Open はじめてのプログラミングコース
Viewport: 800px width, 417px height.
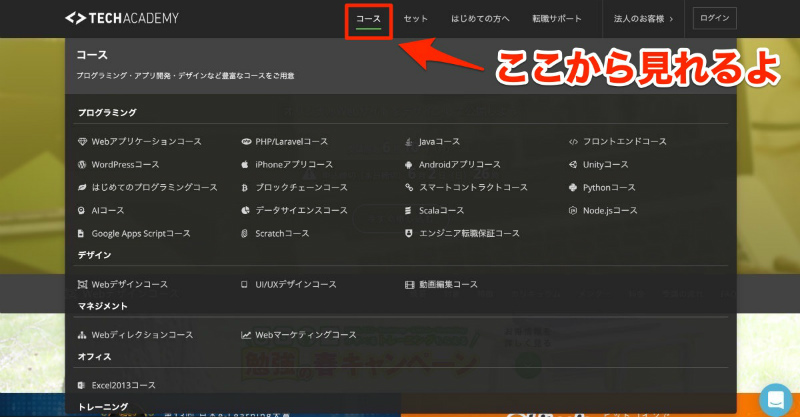click(154, 187)
